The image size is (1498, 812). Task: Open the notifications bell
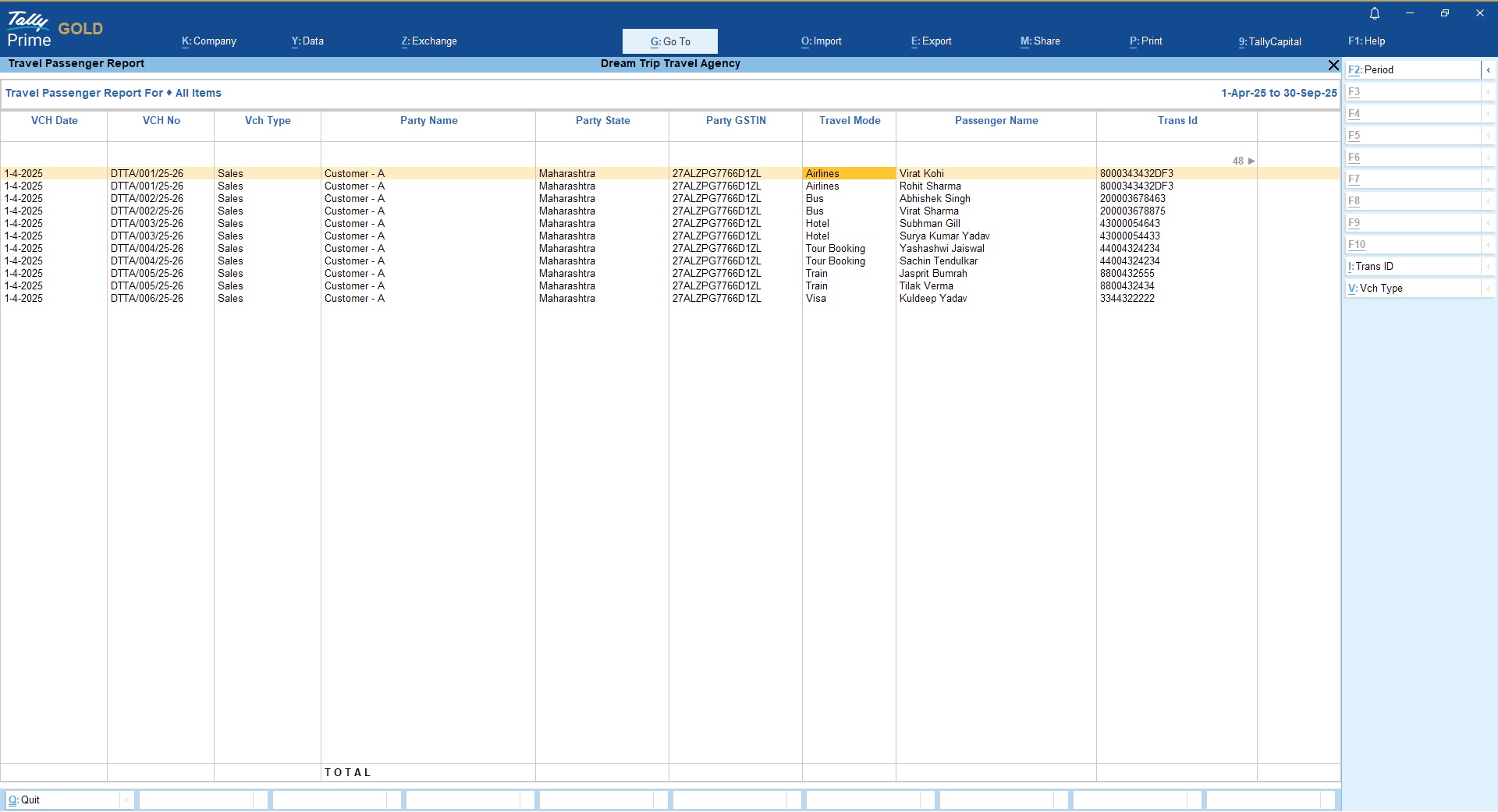tap(1375, 13)
